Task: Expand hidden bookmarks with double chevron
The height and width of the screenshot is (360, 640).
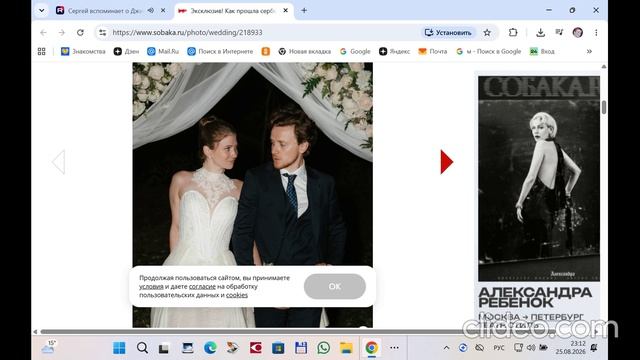Action: point(589,51)
